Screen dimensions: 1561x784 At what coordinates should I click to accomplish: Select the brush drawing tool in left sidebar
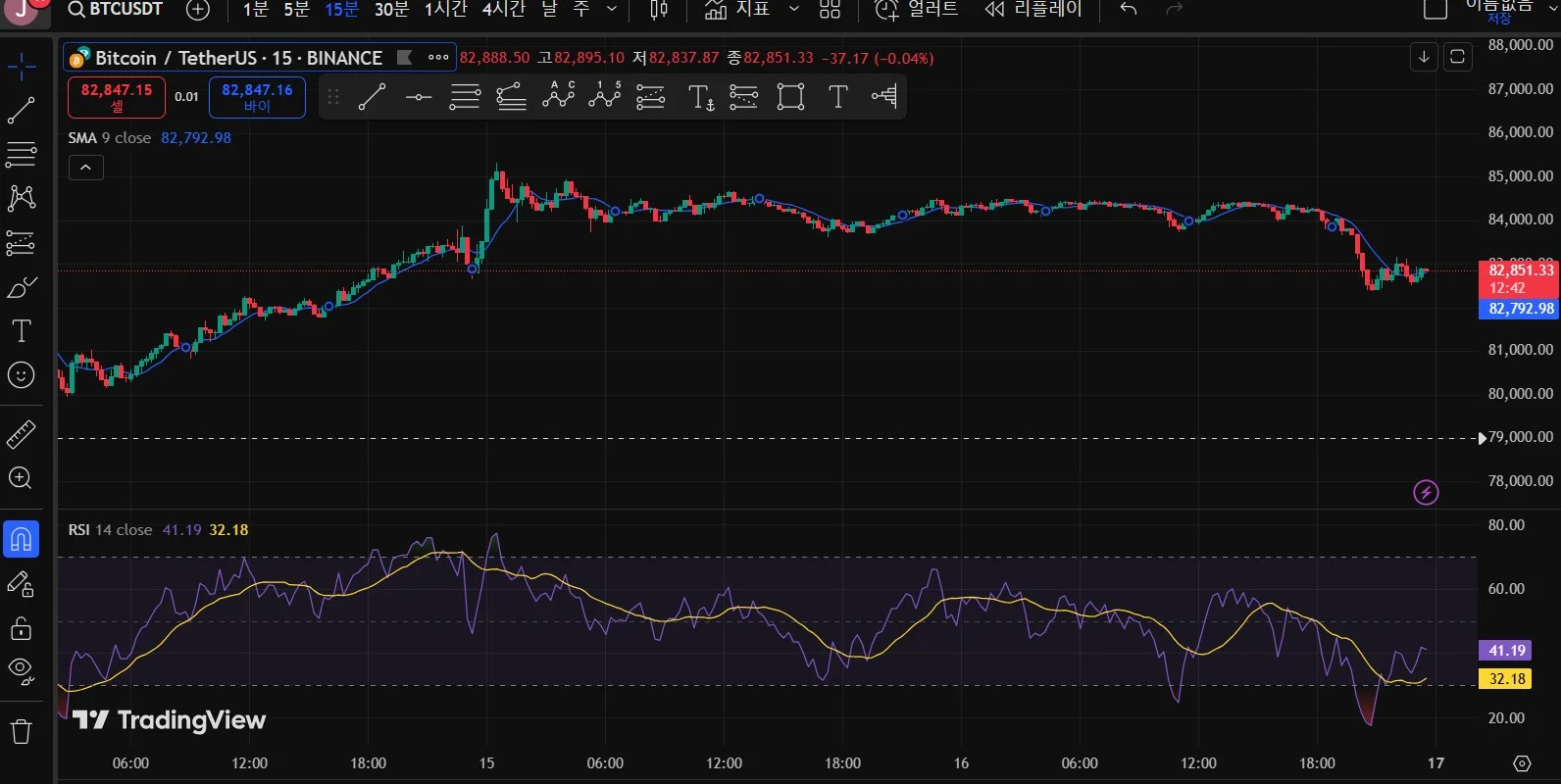(x=21, y=287)
